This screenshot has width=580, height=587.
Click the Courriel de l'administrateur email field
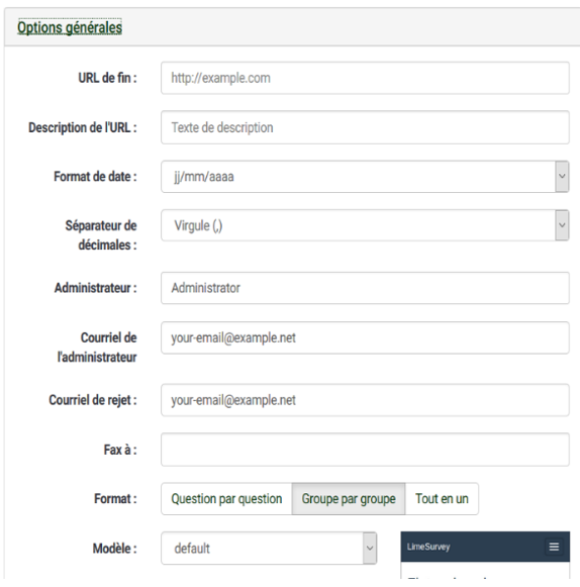click(x=365, y=338)
